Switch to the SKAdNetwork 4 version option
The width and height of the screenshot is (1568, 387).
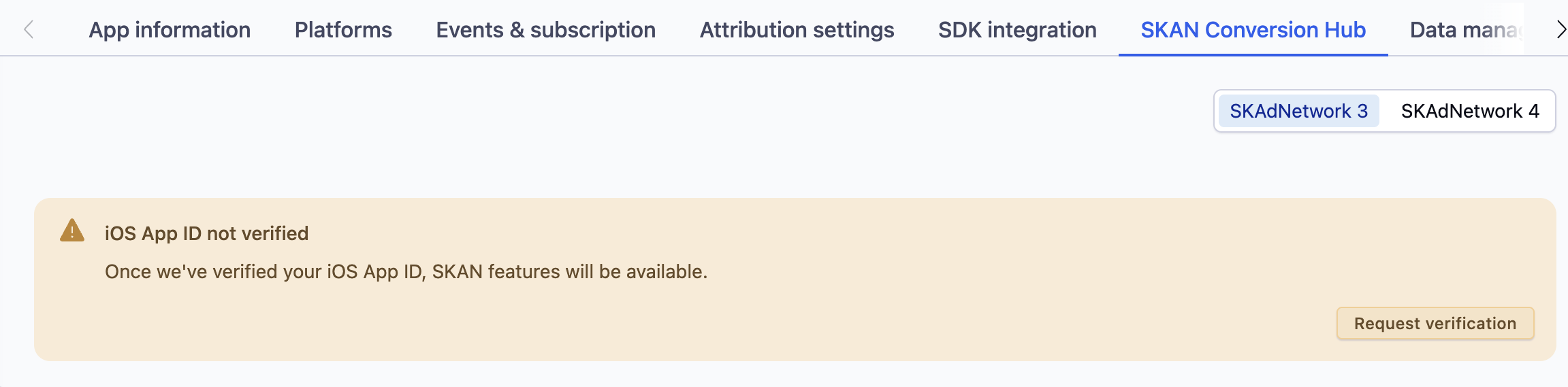(x=1470, y=111)
